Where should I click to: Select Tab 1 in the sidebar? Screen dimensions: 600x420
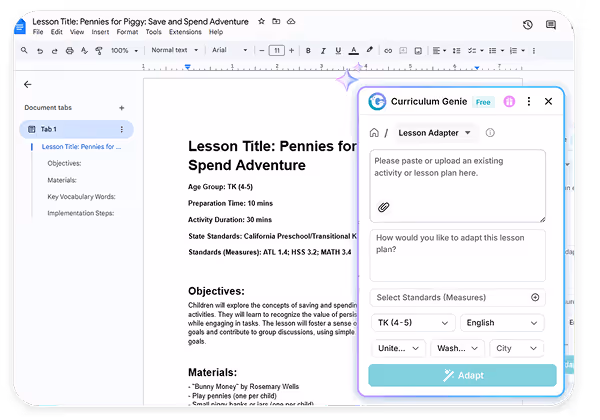[x=76, y=129]
